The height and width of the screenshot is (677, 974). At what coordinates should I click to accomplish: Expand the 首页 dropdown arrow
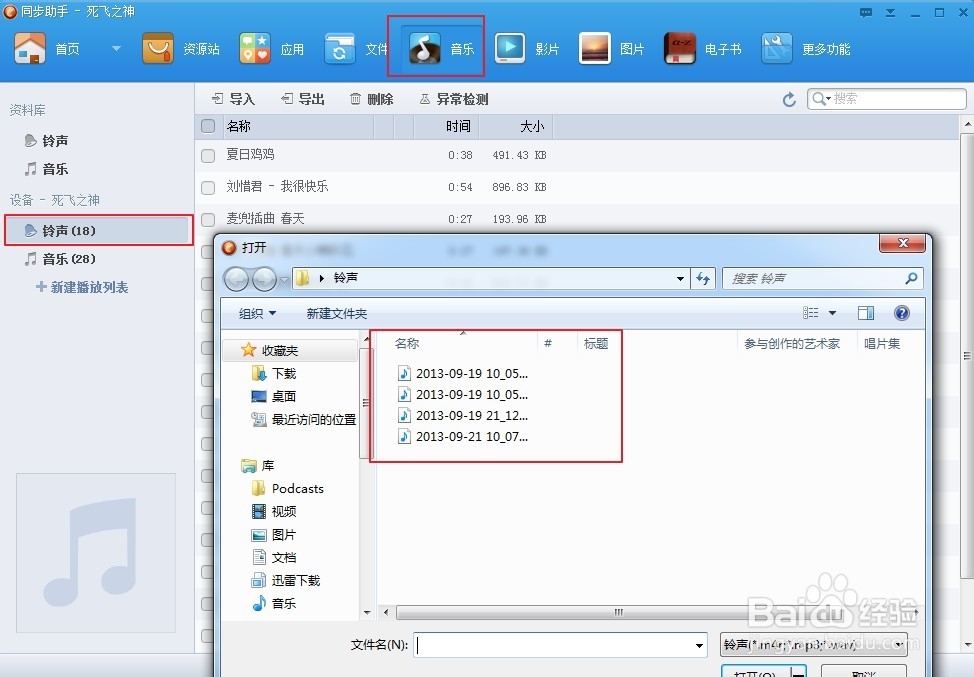coord(115,47)
